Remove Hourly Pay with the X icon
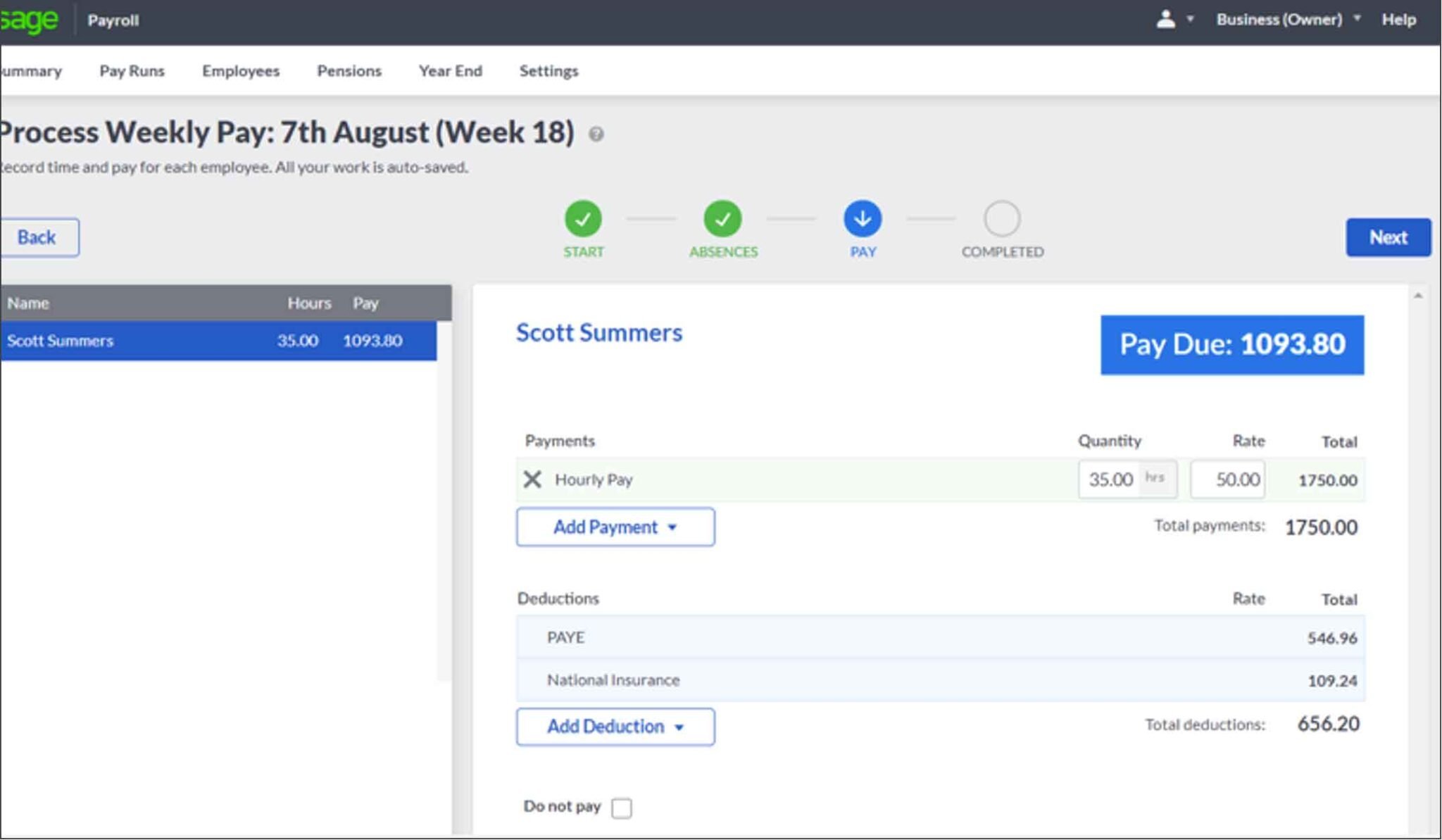1442x840 pixels. 533,479
